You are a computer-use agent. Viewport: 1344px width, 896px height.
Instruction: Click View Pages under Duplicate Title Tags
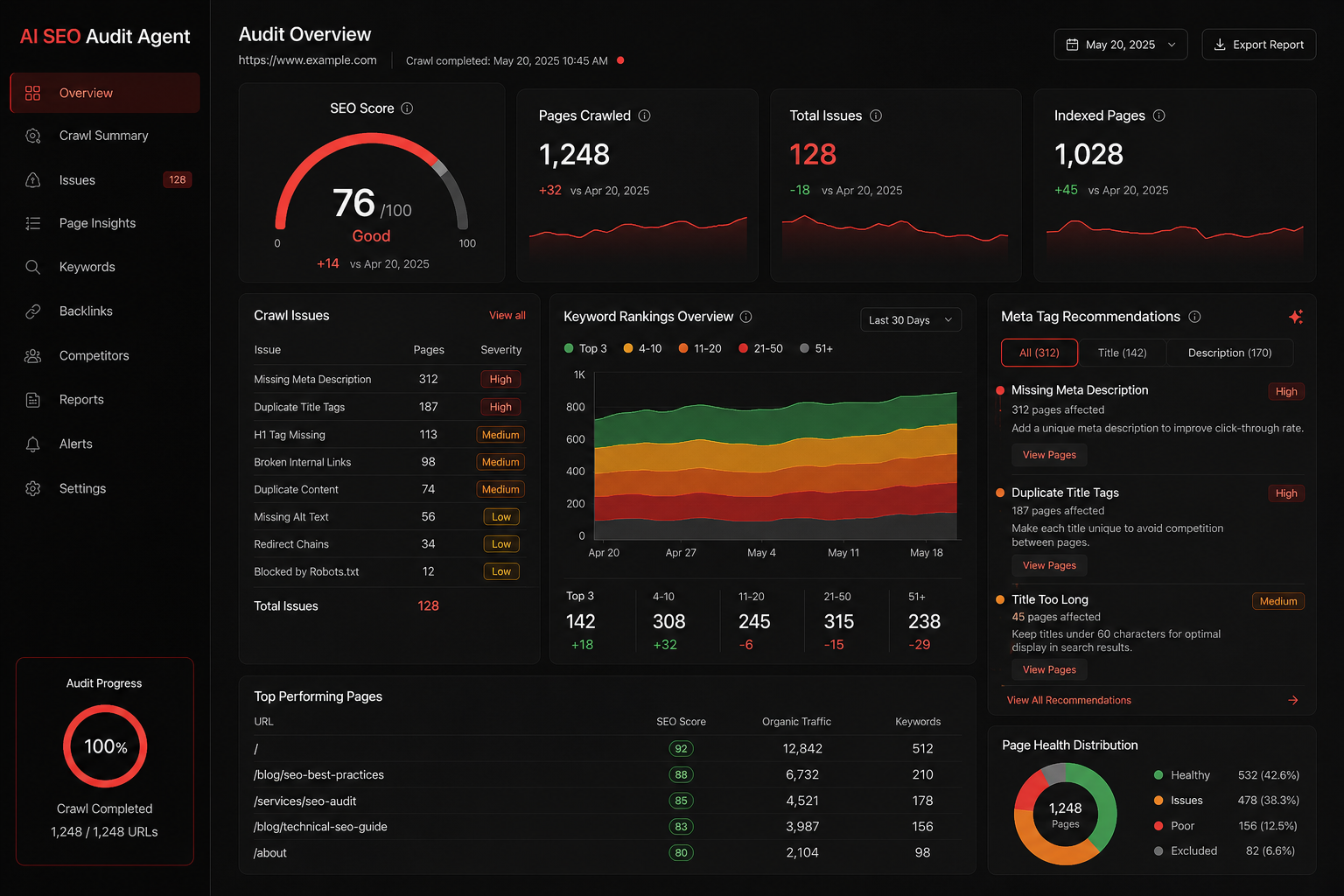[x=1049, y=565]
